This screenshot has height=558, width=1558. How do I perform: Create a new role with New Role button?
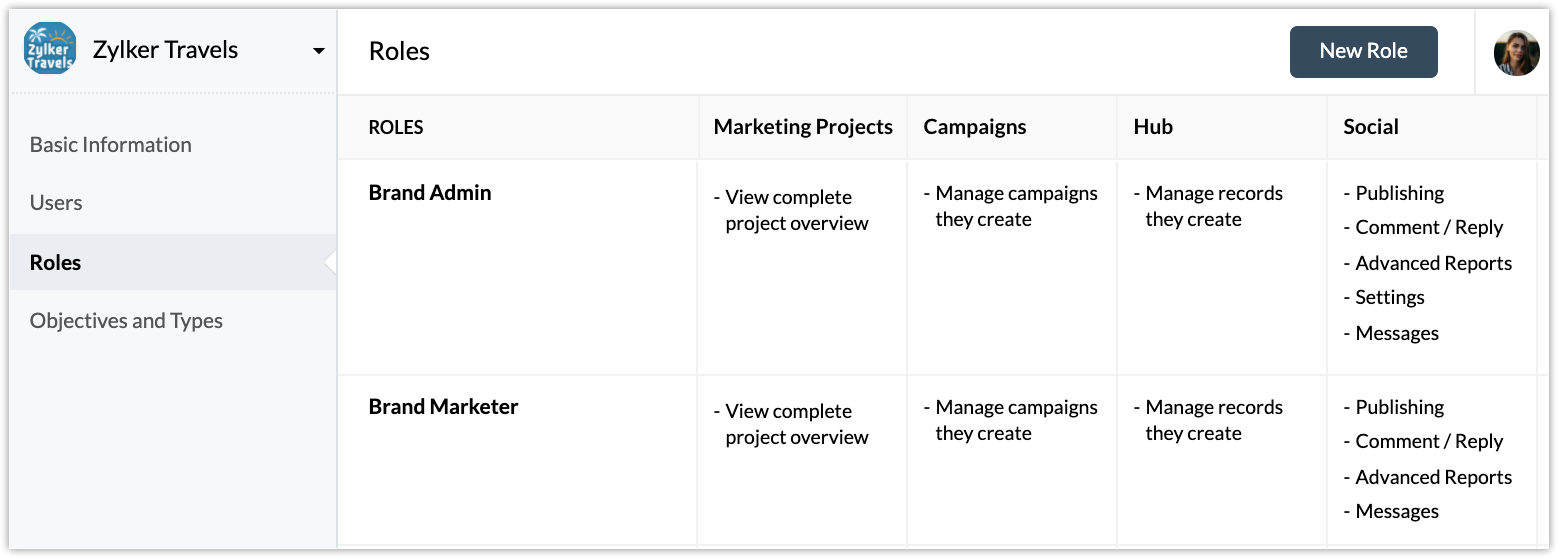pos(1363,52)
